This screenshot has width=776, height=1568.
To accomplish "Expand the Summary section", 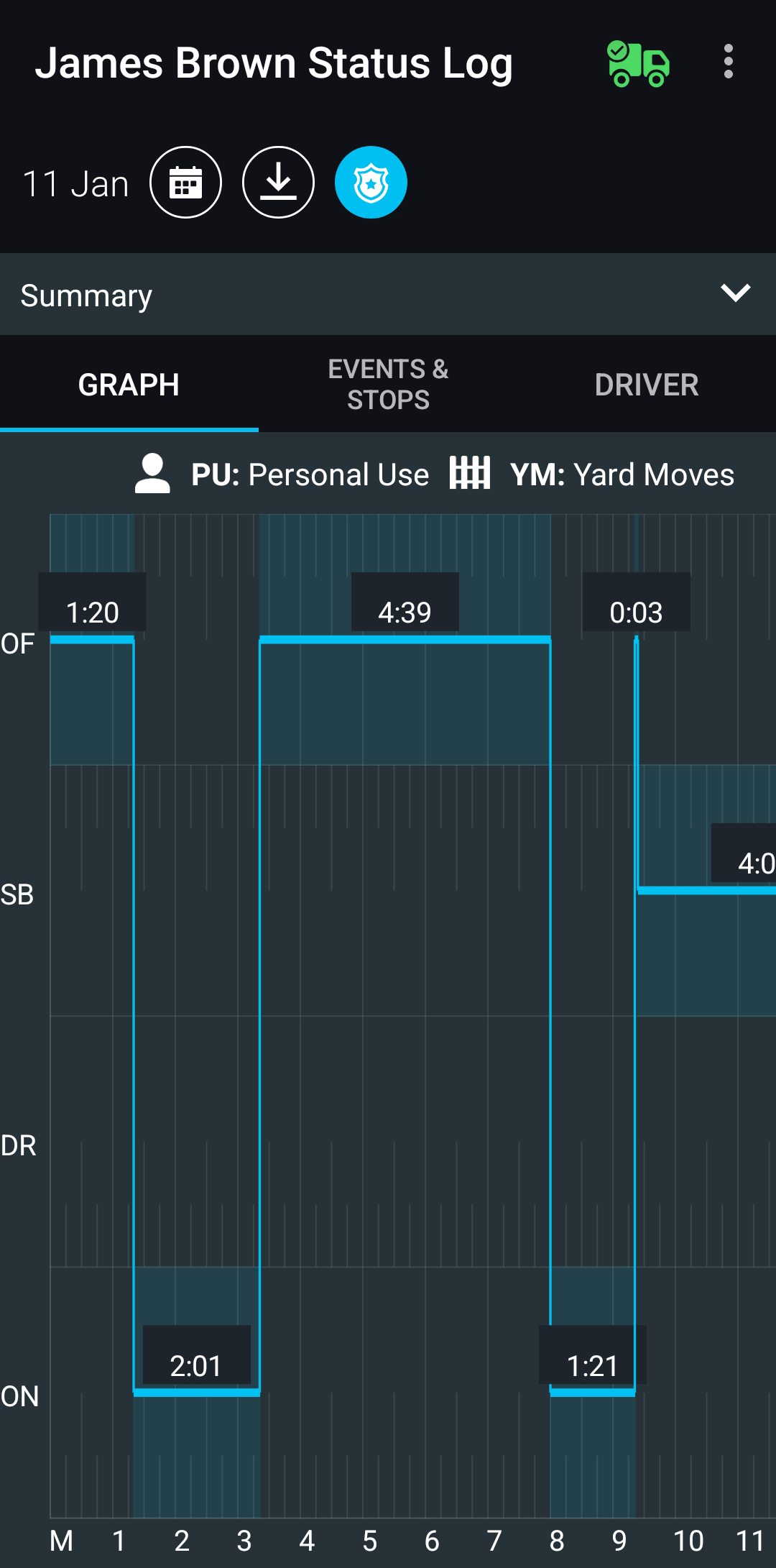I will pos(86,295).
